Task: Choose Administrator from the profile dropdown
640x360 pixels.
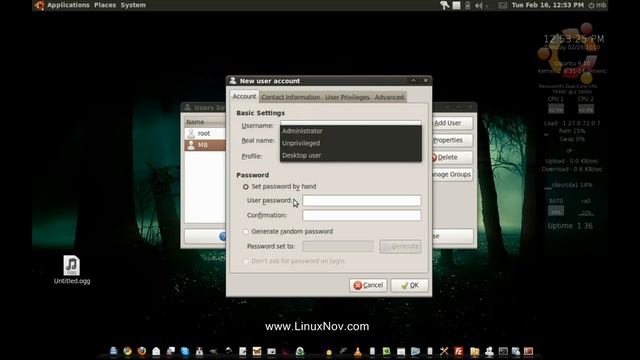Action: (351, 131)
